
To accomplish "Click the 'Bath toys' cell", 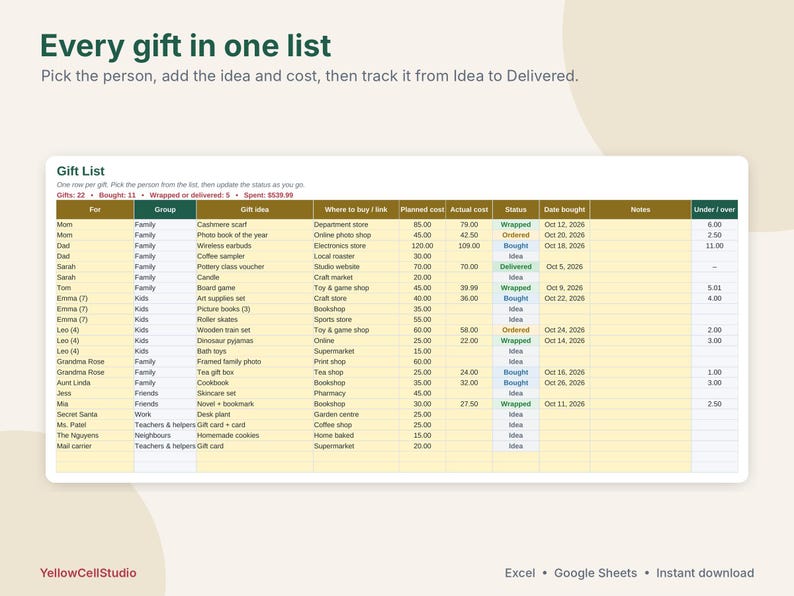I will tap(255, 351).
